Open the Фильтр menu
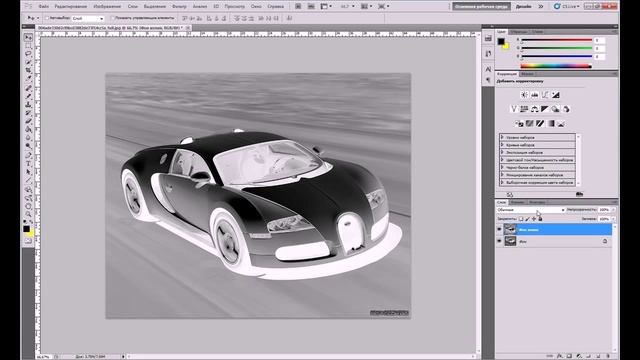Viewport: 640px width, 360px height. tap(179, 7)
